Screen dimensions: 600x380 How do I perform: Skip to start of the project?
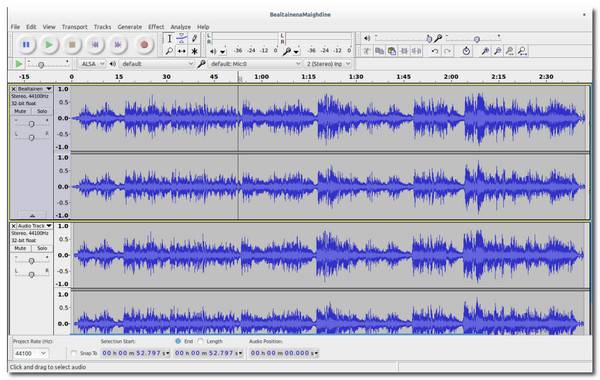(95, 45)
